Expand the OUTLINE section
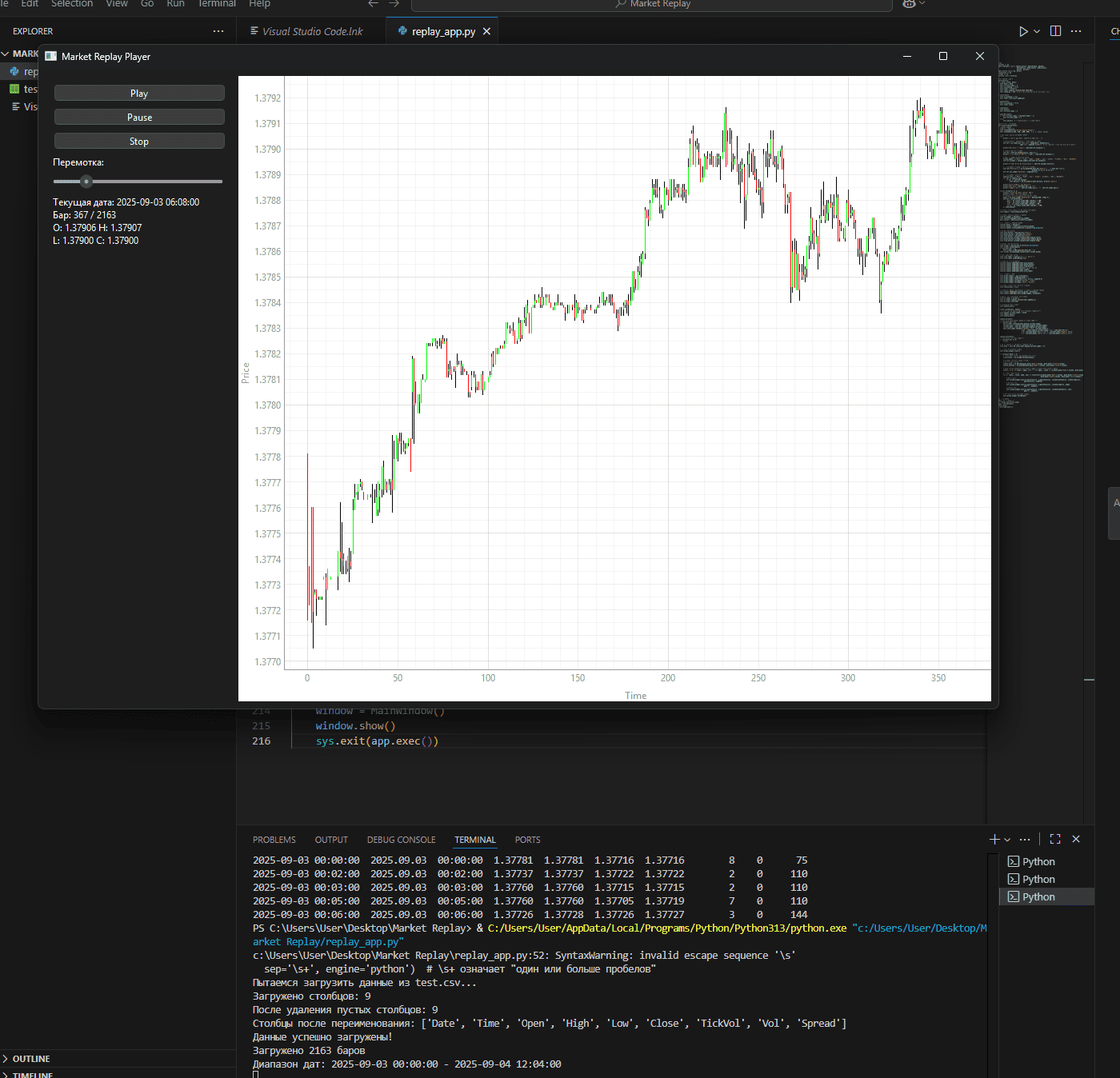The width and height of the screenshot is (1120, 1078). (30, 1059)
